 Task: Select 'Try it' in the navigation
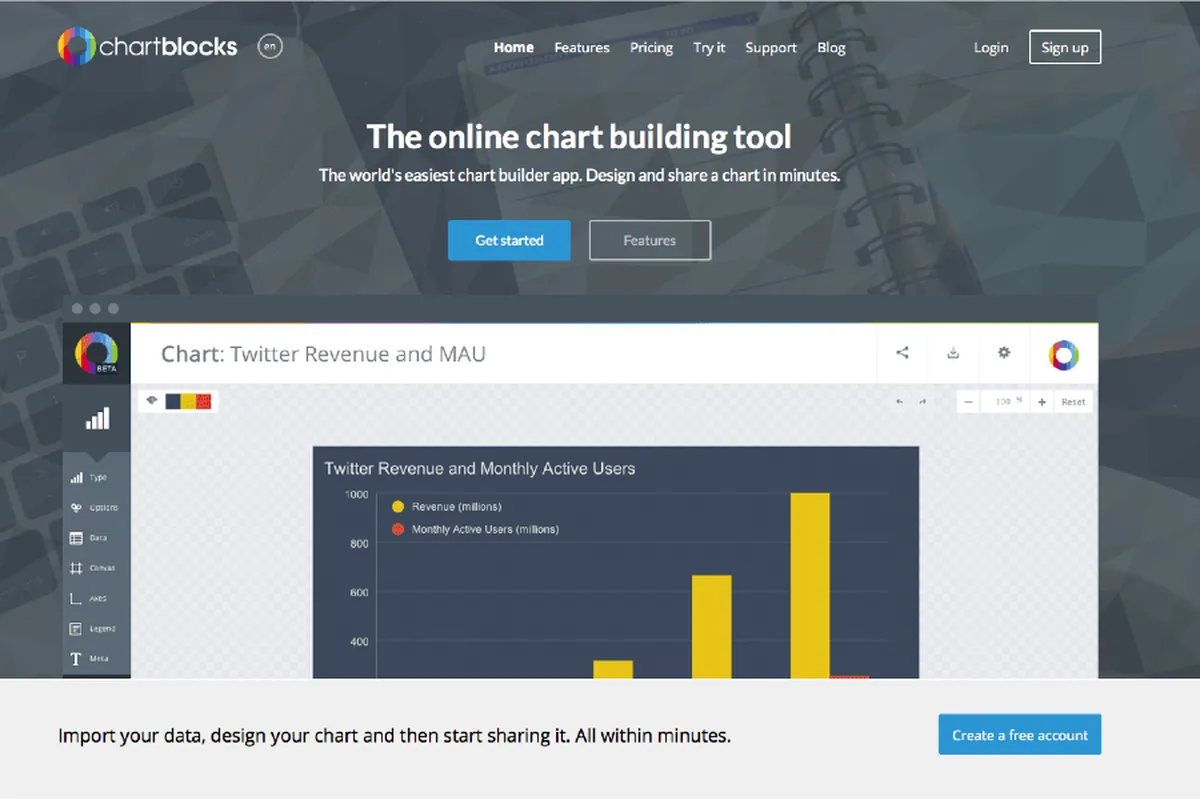point(709,47)
